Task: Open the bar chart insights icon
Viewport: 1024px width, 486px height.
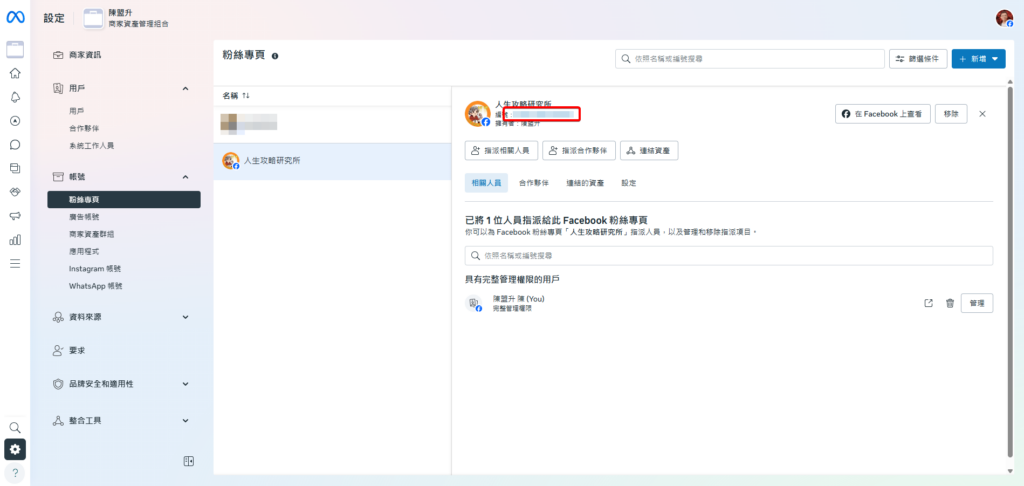Action: [15, 240]
